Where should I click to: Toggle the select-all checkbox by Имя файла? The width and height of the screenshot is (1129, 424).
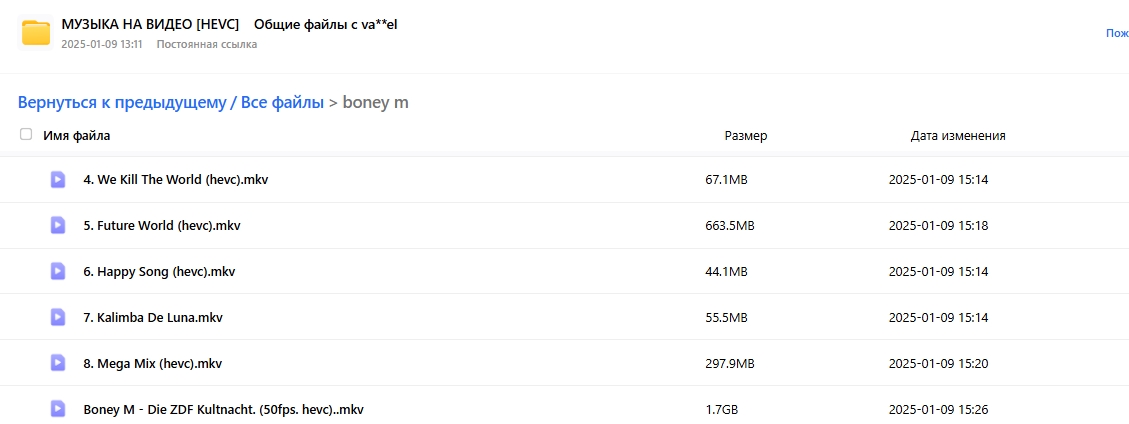tap(26, 135)
